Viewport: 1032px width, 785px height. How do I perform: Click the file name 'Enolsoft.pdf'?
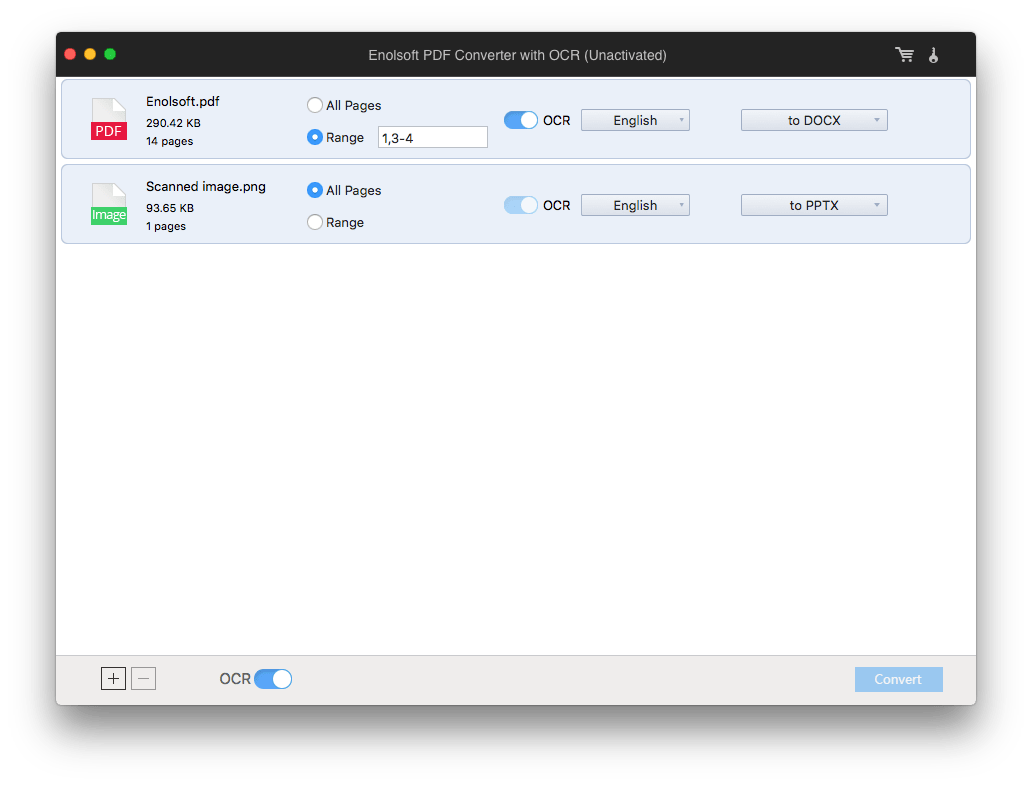point(182,101)
